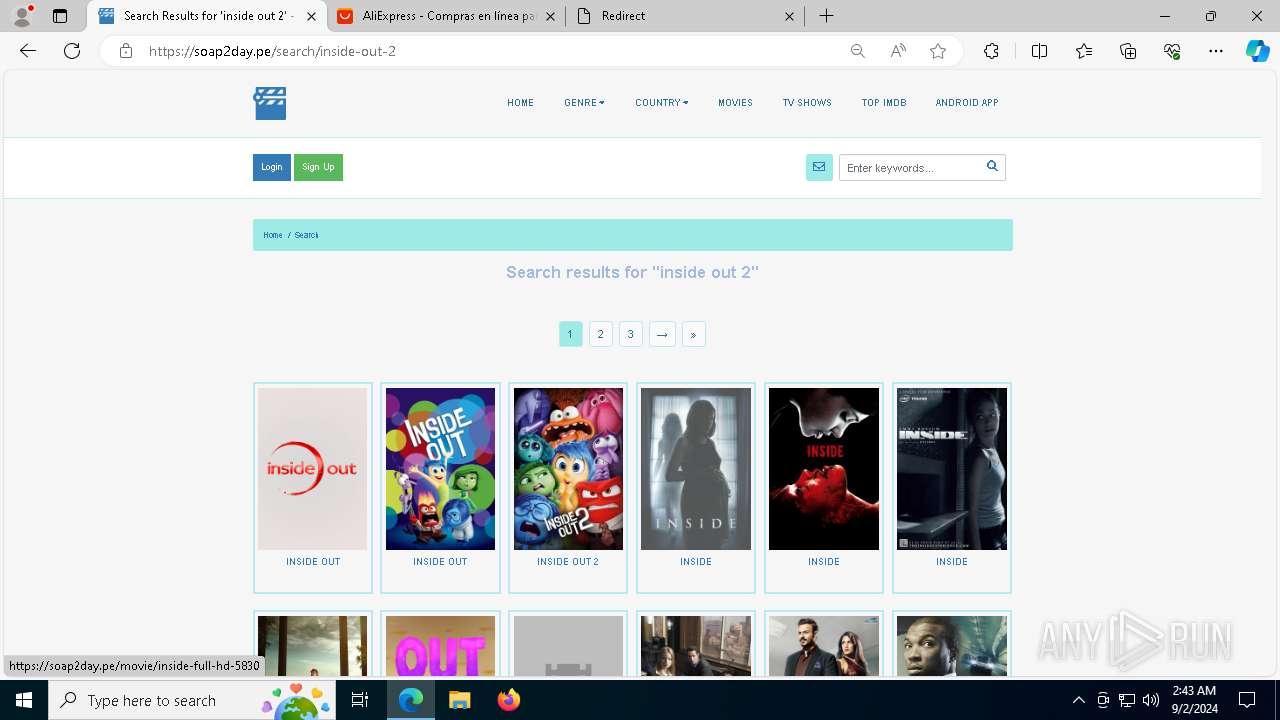
Task: Click Windows taskbar search box
Action: (x=191, y=700)
